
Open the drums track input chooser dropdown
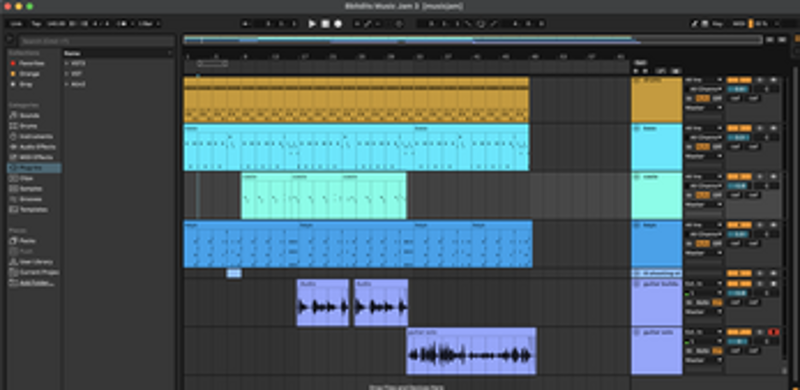pos(704,80)
